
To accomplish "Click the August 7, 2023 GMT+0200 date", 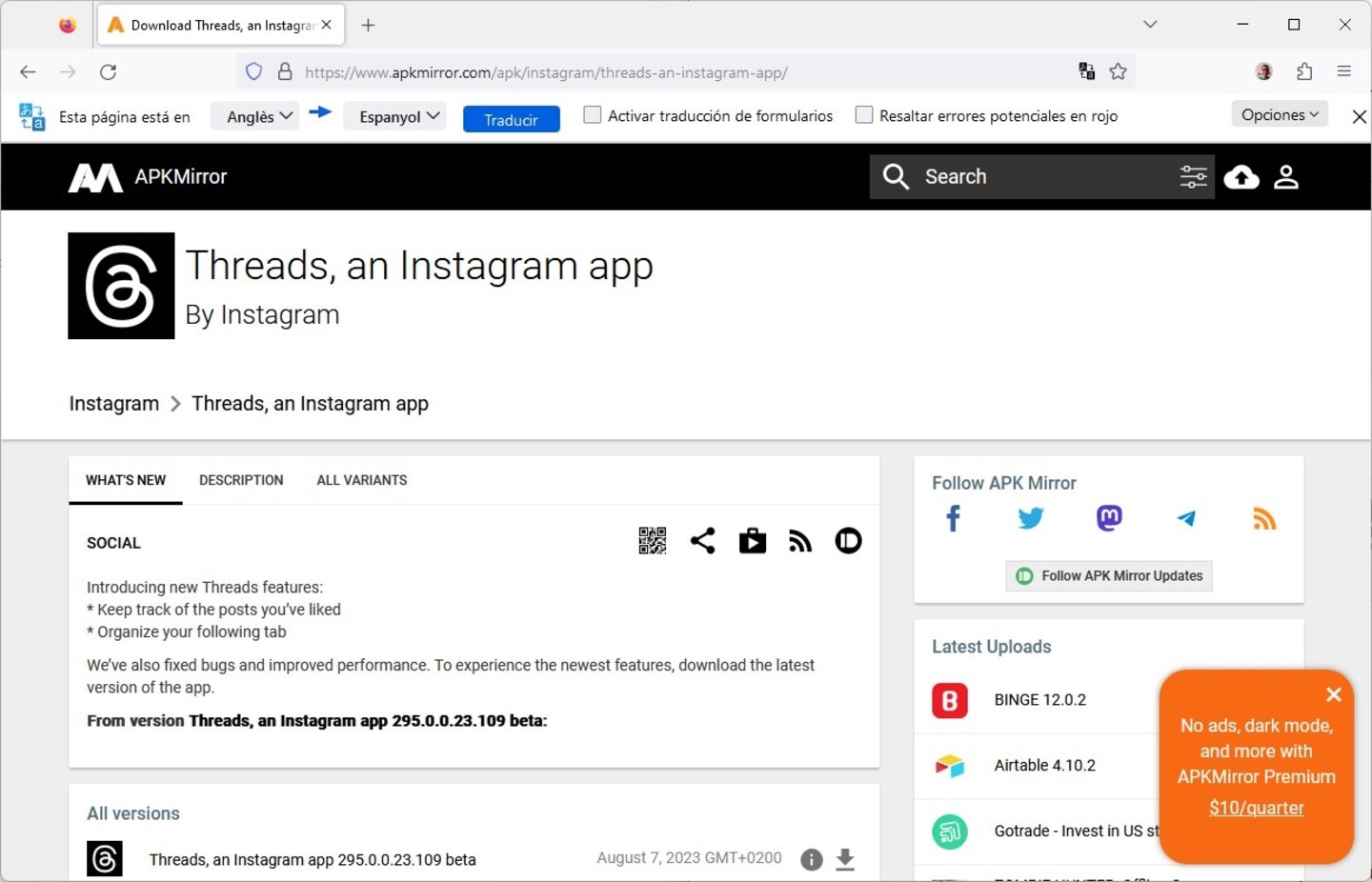I will (x=689, y=858).
